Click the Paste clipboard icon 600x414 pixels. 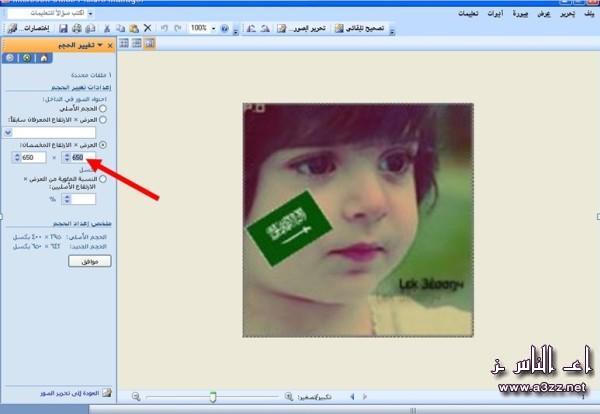point(134,28)
